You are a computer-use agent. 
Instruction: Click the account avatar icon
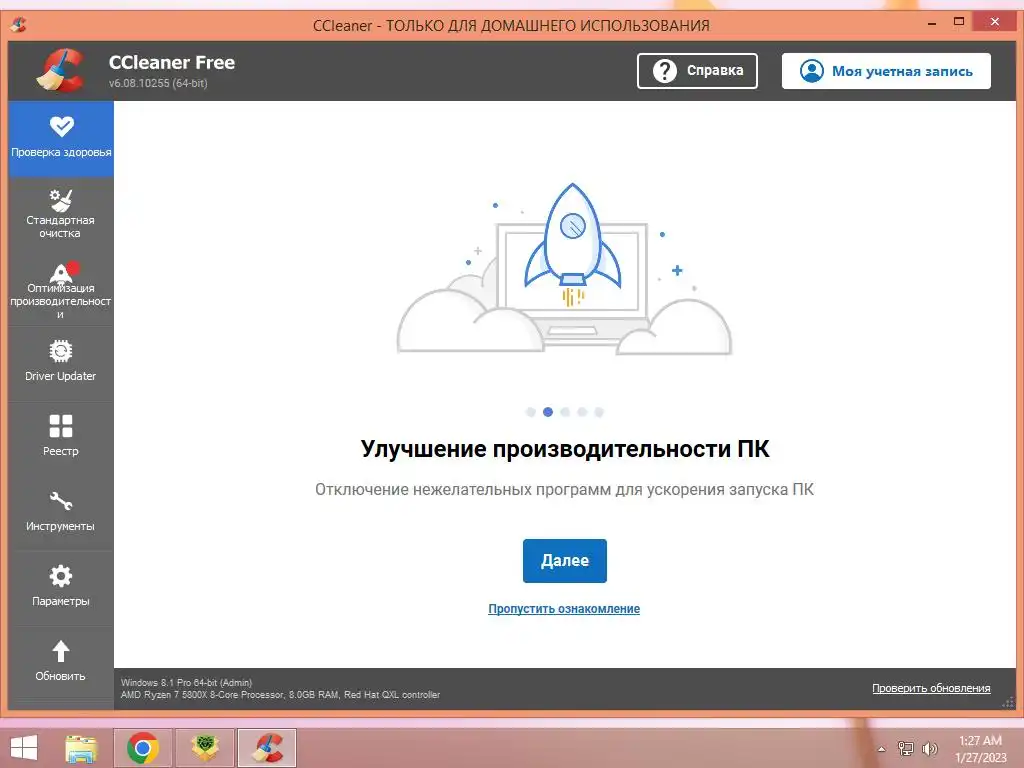pos(812,71)
